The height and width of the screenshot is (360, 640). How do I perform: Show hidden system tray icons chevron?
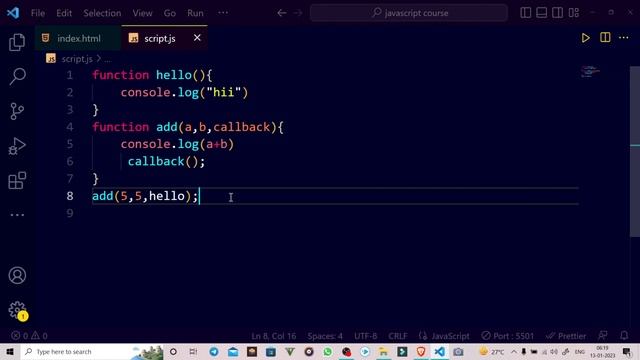point(514,351)
